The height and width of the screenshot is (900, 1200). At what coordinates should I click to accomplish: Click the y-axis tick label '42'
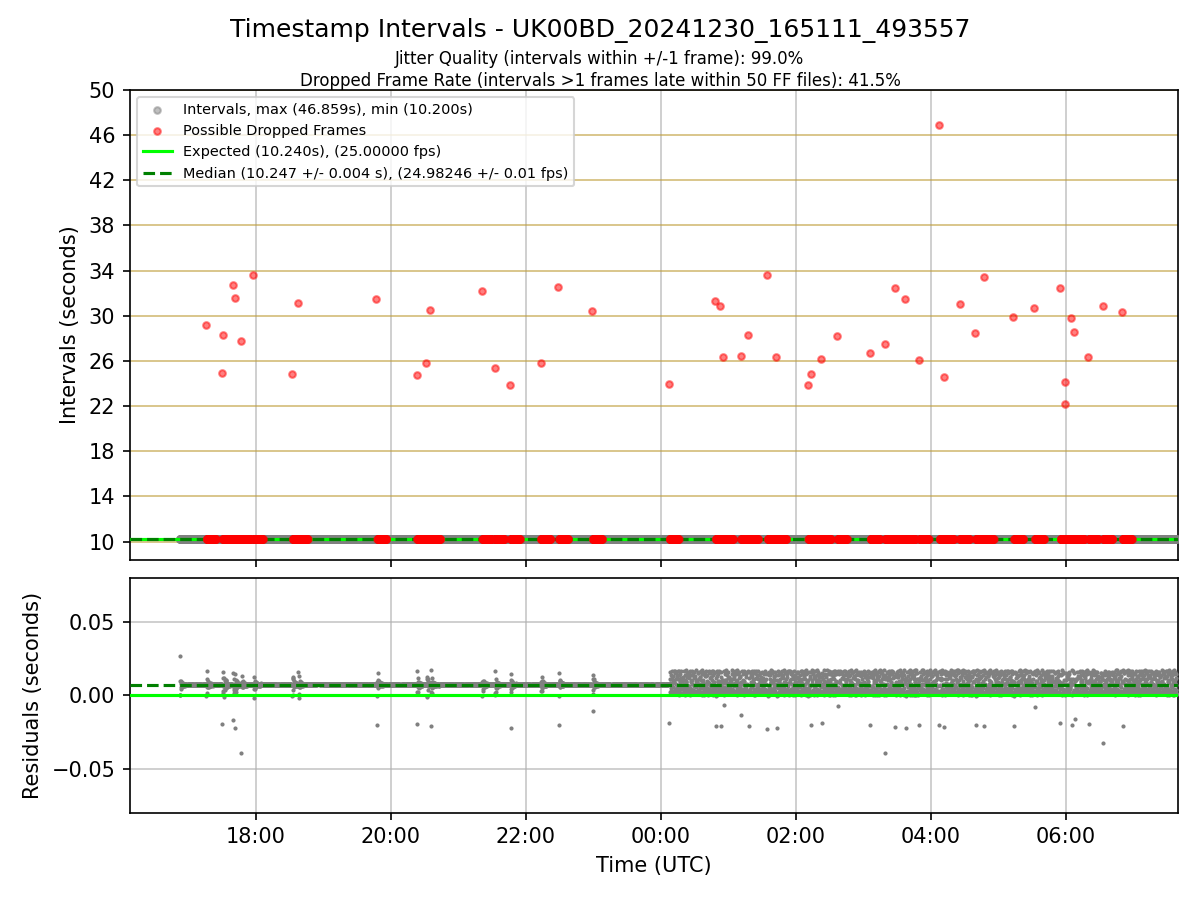tap(103, 180)
